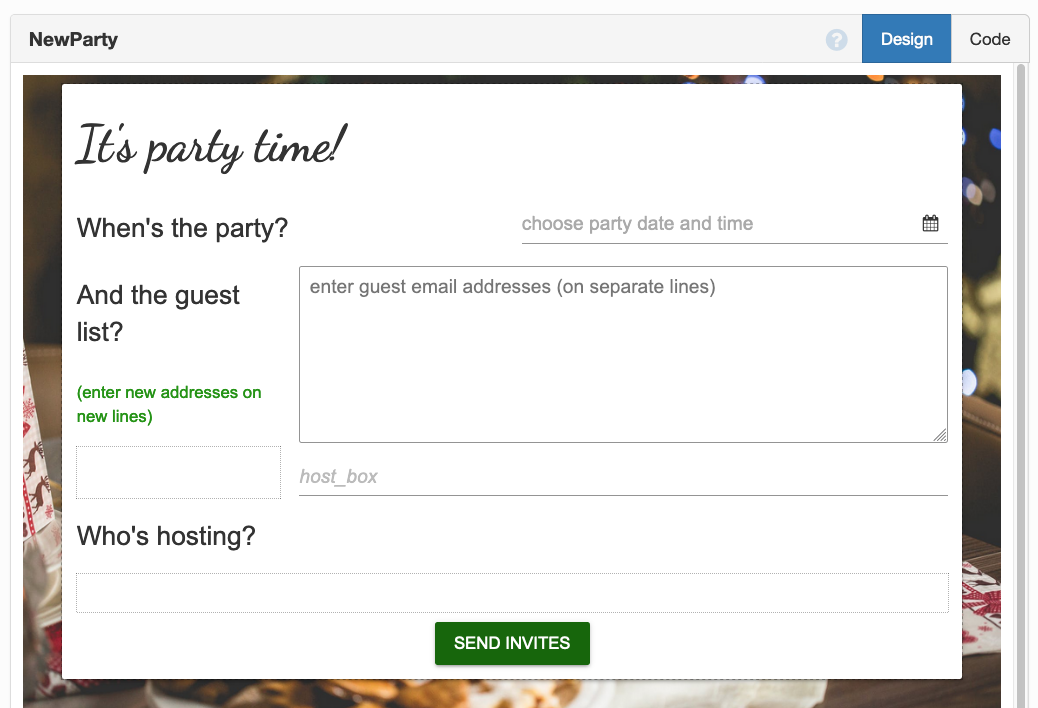Click the NewParty form title
The height and width of the screenshot is (708, 1038).
pyautogui.click(x=73, y=40)
